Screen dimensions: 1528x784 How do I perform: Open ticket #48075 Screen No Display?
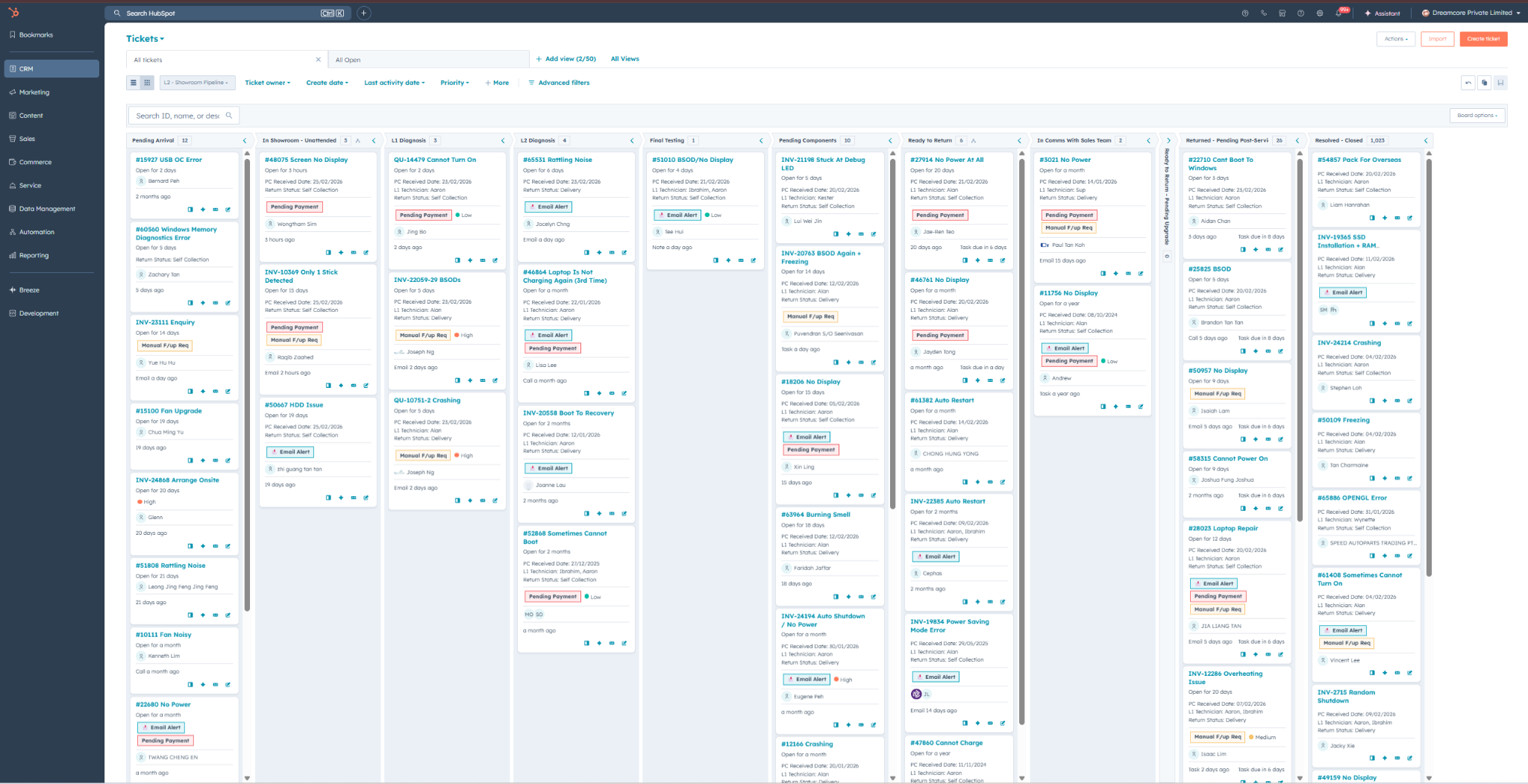click(306, 160)
